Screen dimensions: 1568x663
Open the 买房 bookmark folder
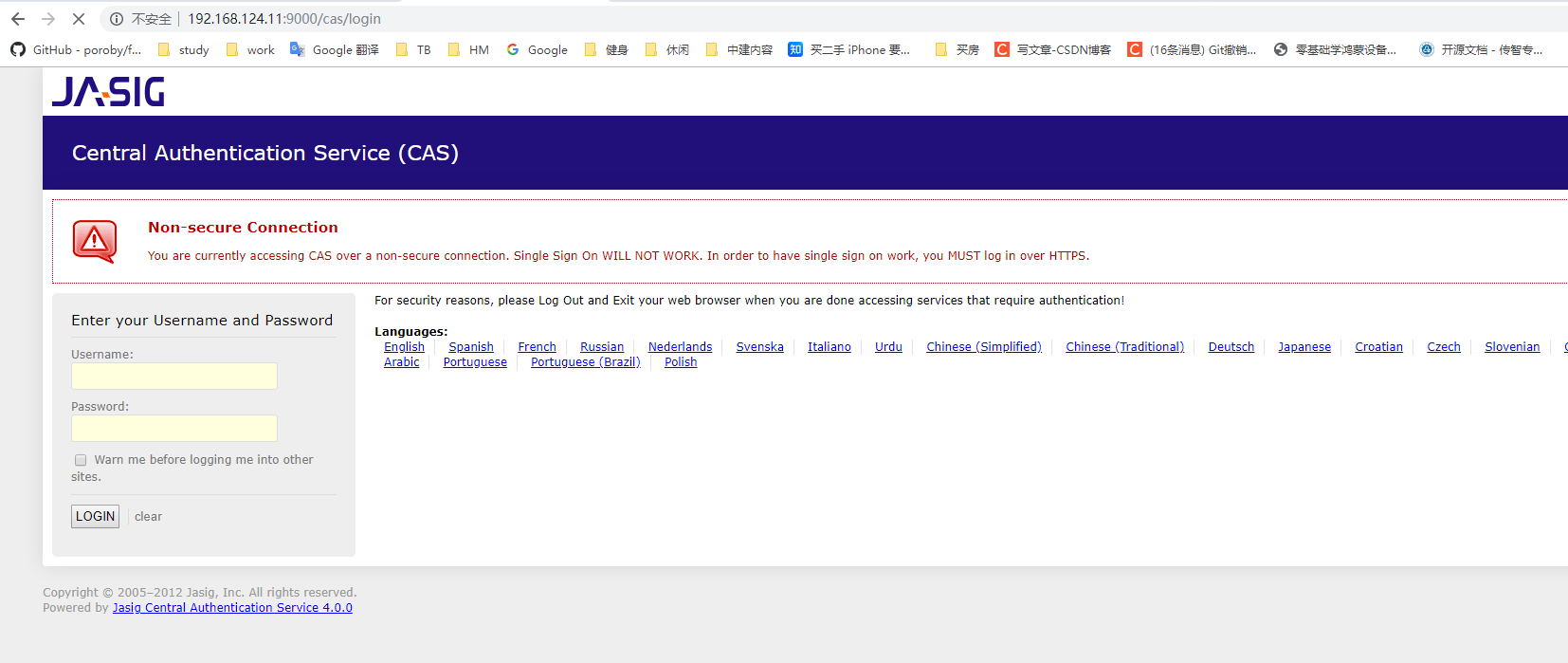pos(957,49)
